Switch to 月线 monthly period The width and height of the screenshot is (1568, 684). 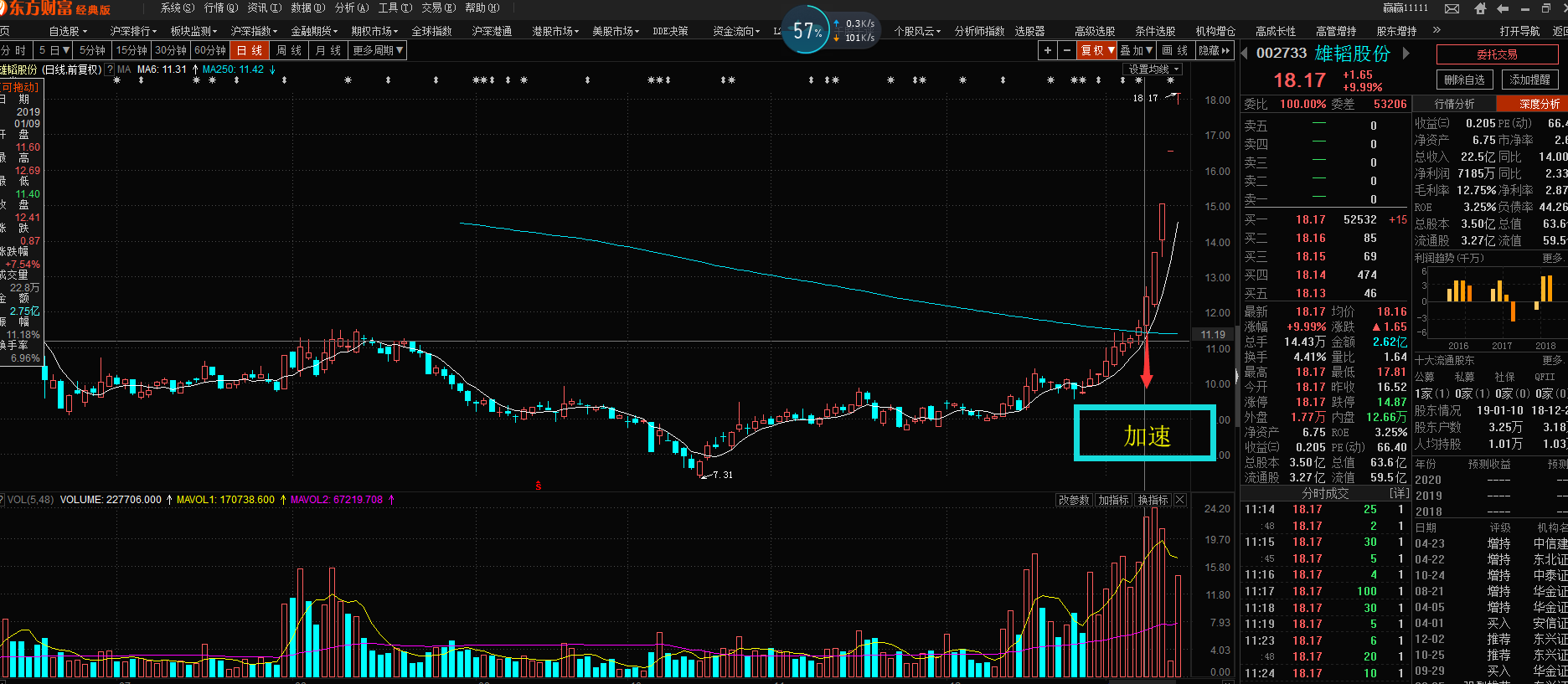click(328, 50)
